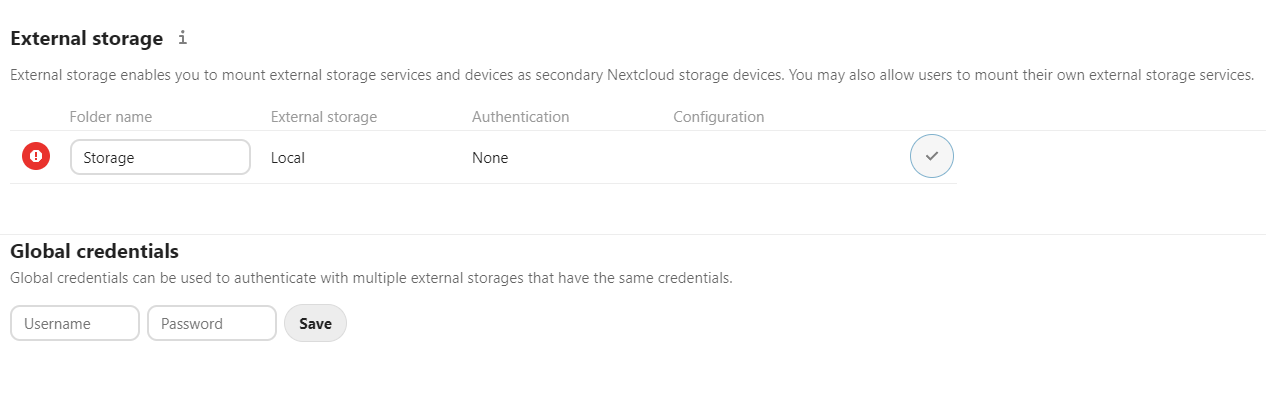
Task: Click the Global credentials section heading
Action: [x=94, y=251]
